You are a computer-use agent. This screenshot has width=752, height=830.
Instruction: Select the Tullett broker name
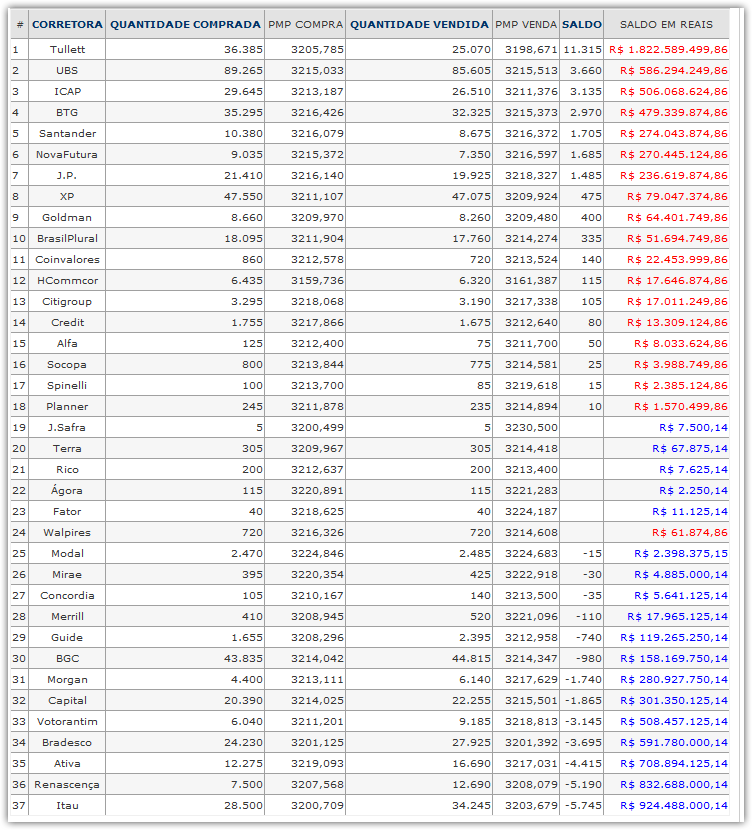[67, 49]
